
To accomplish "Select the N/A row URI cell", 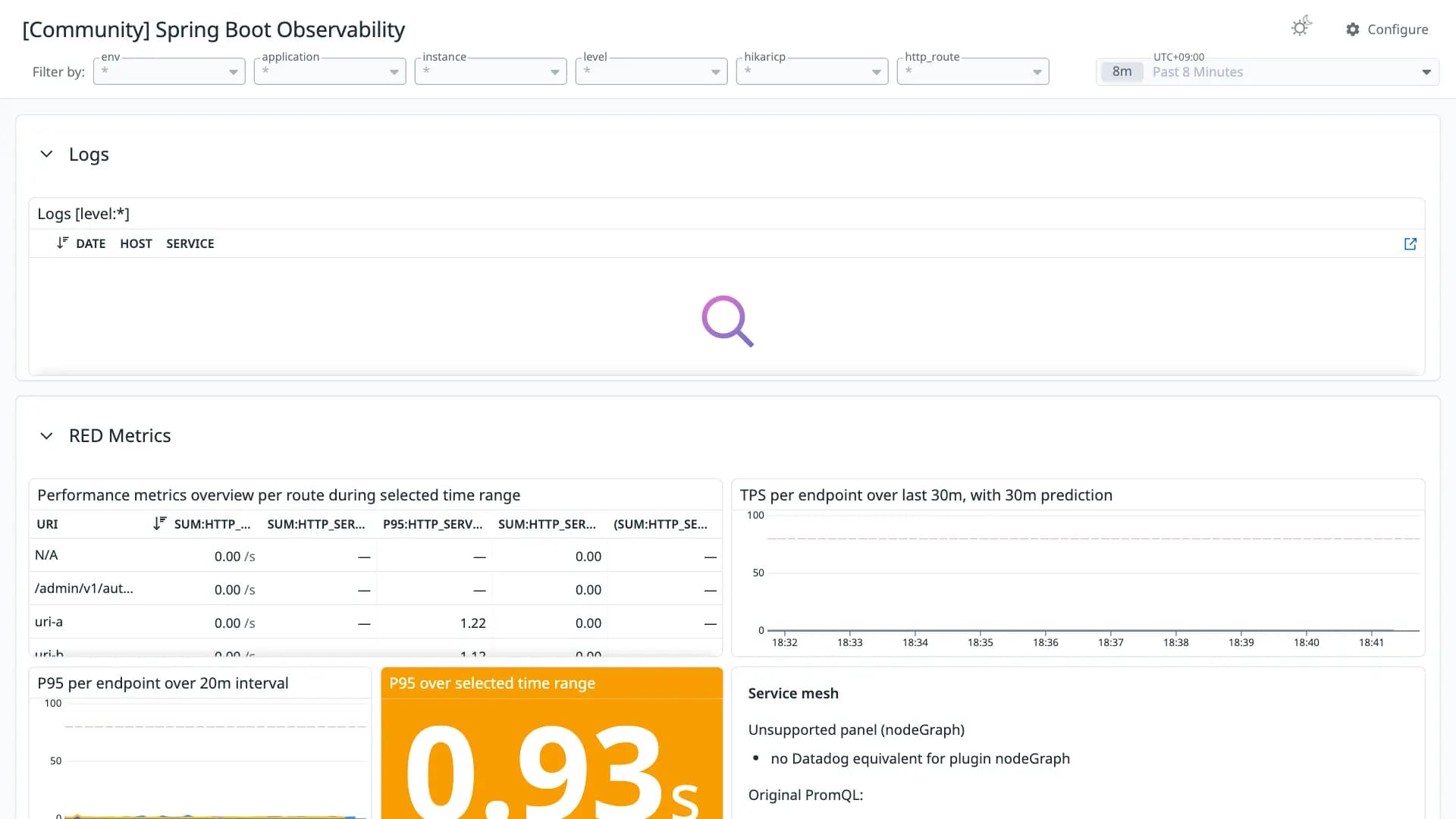I will pos(46,555).
